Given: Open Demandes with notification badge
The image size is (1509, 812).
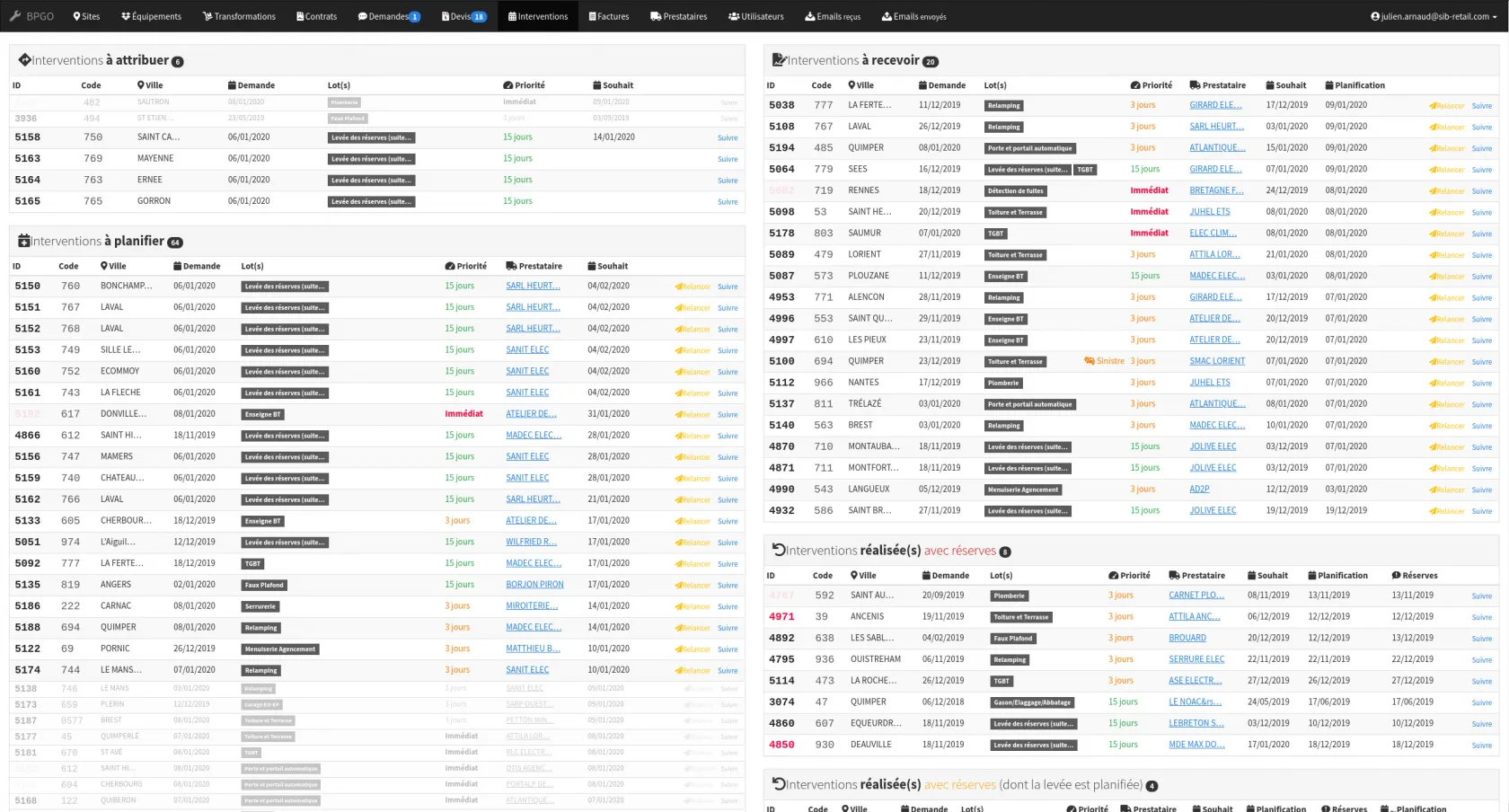Looking at the screenshot, I should point(388,16).
